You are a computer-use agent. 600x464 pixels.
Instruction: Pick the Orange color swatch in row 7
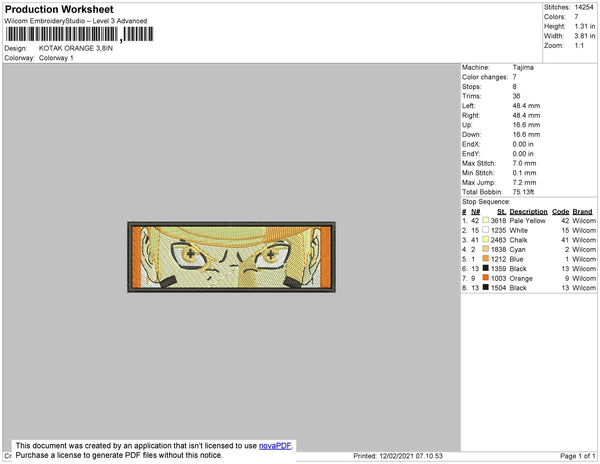coord(486,278)
